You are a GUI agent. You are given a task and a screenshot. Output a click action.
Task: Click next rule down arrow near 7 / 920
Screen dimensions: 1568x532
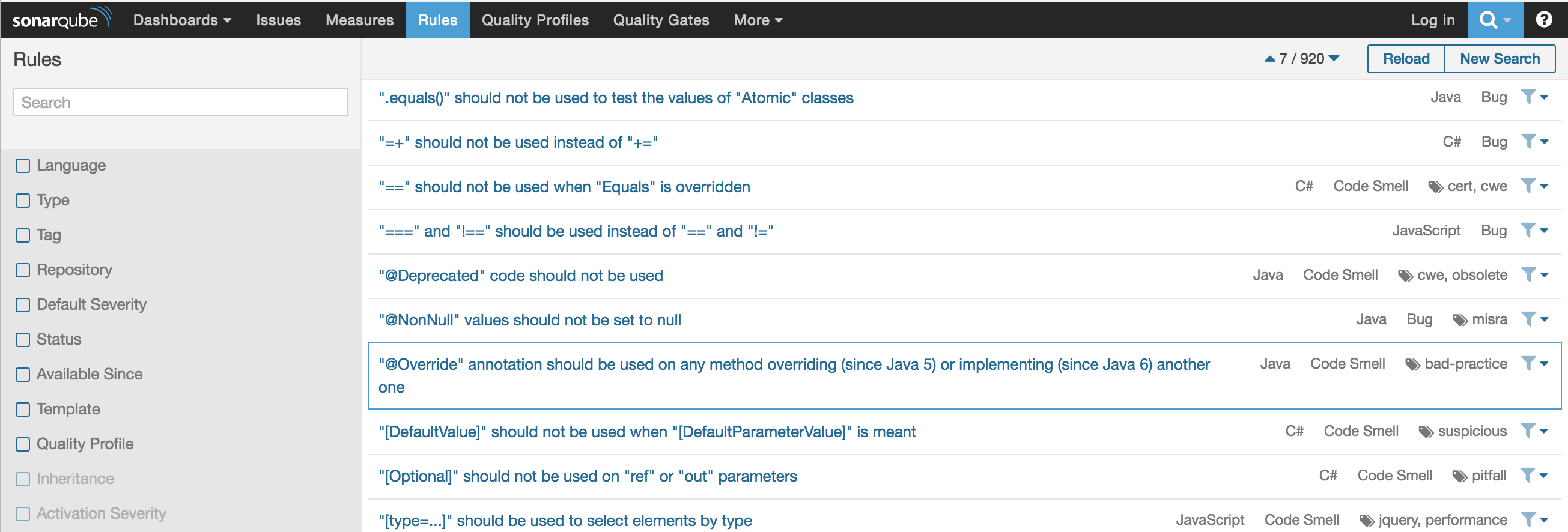point(1334,58)
